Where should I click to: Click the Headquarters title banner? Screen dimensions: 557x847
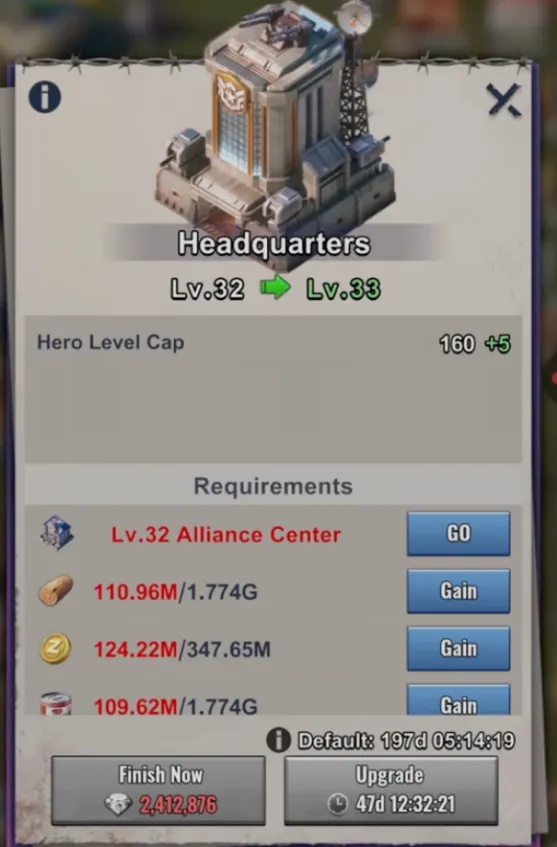(274, 243)
